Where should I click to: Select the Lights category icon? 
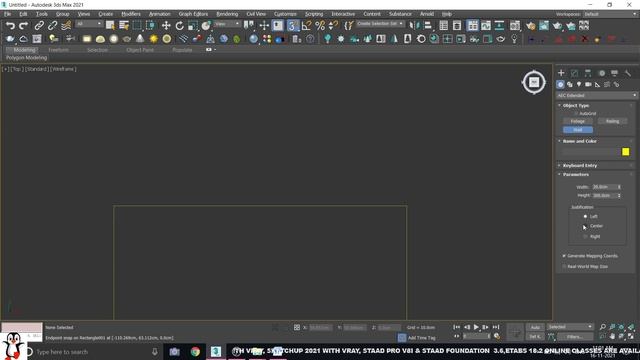pos(579,84)
